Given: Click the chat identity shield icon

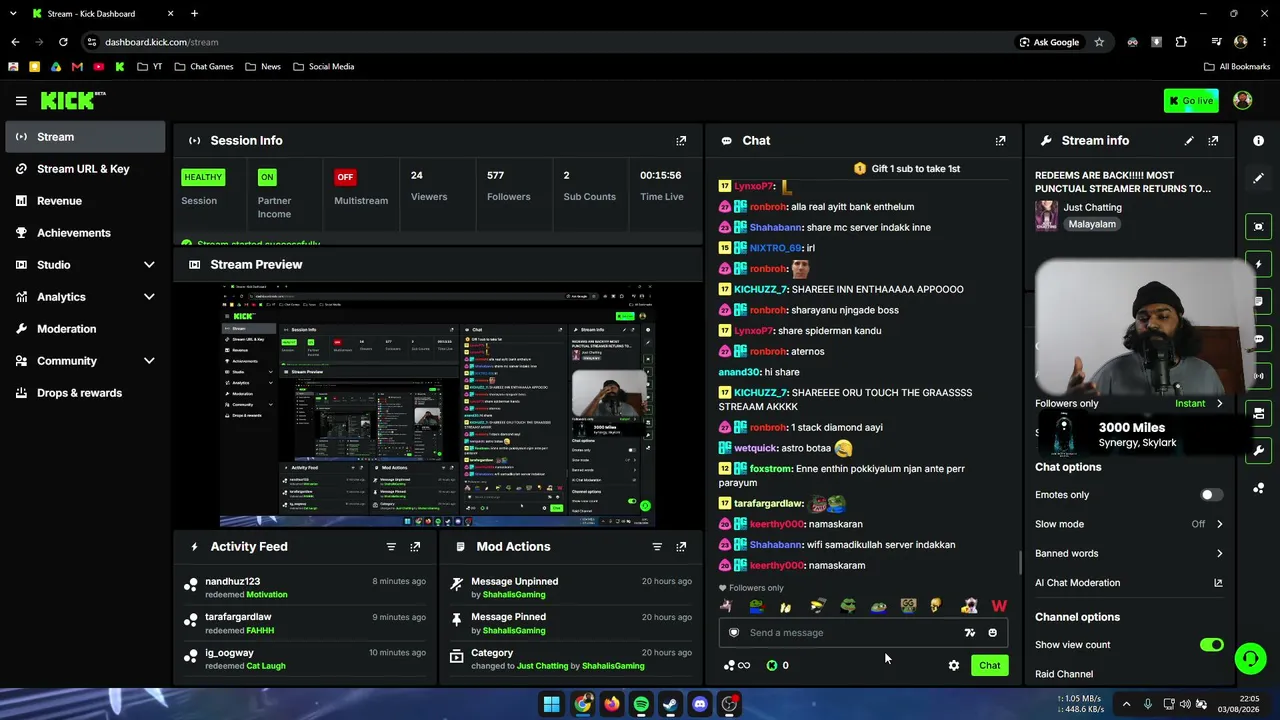Looking at the screenshot, I should [734, 633].
